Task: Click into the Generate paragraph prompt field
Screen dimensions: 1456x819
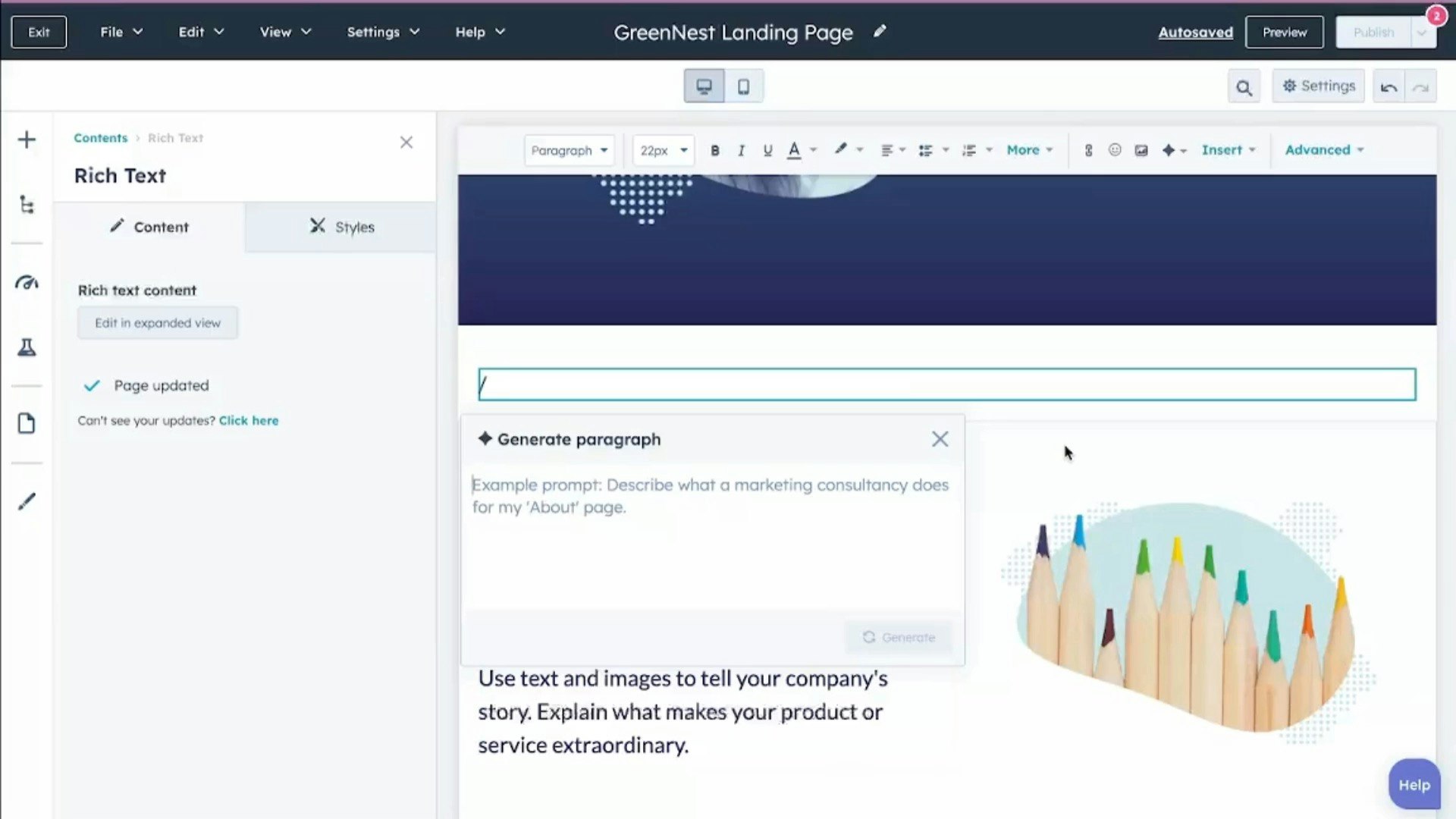Action: pos(711,531)
